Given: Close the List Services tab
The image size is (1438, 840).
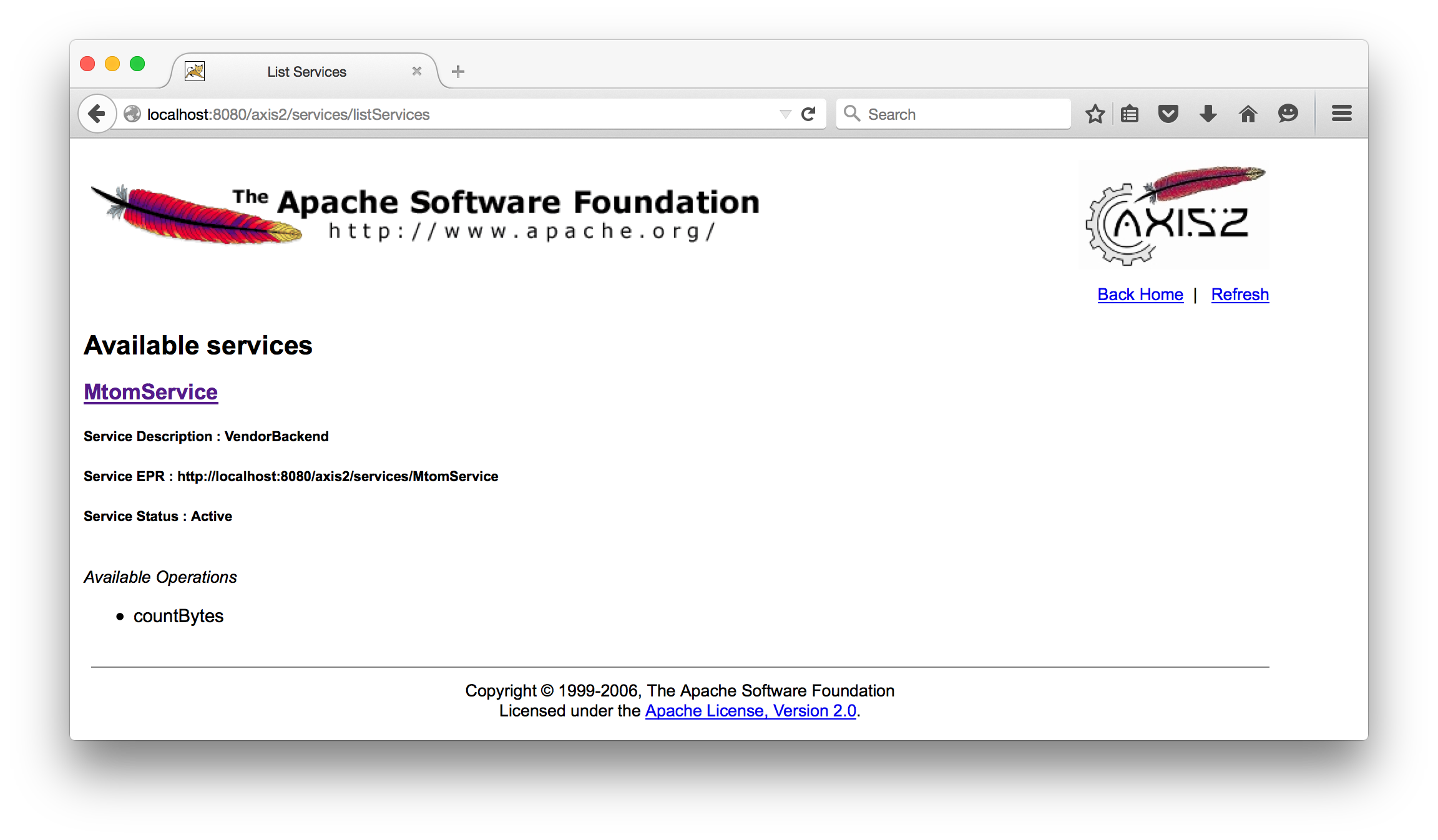Looking at the screenshot, I should (x=417, y=72).
